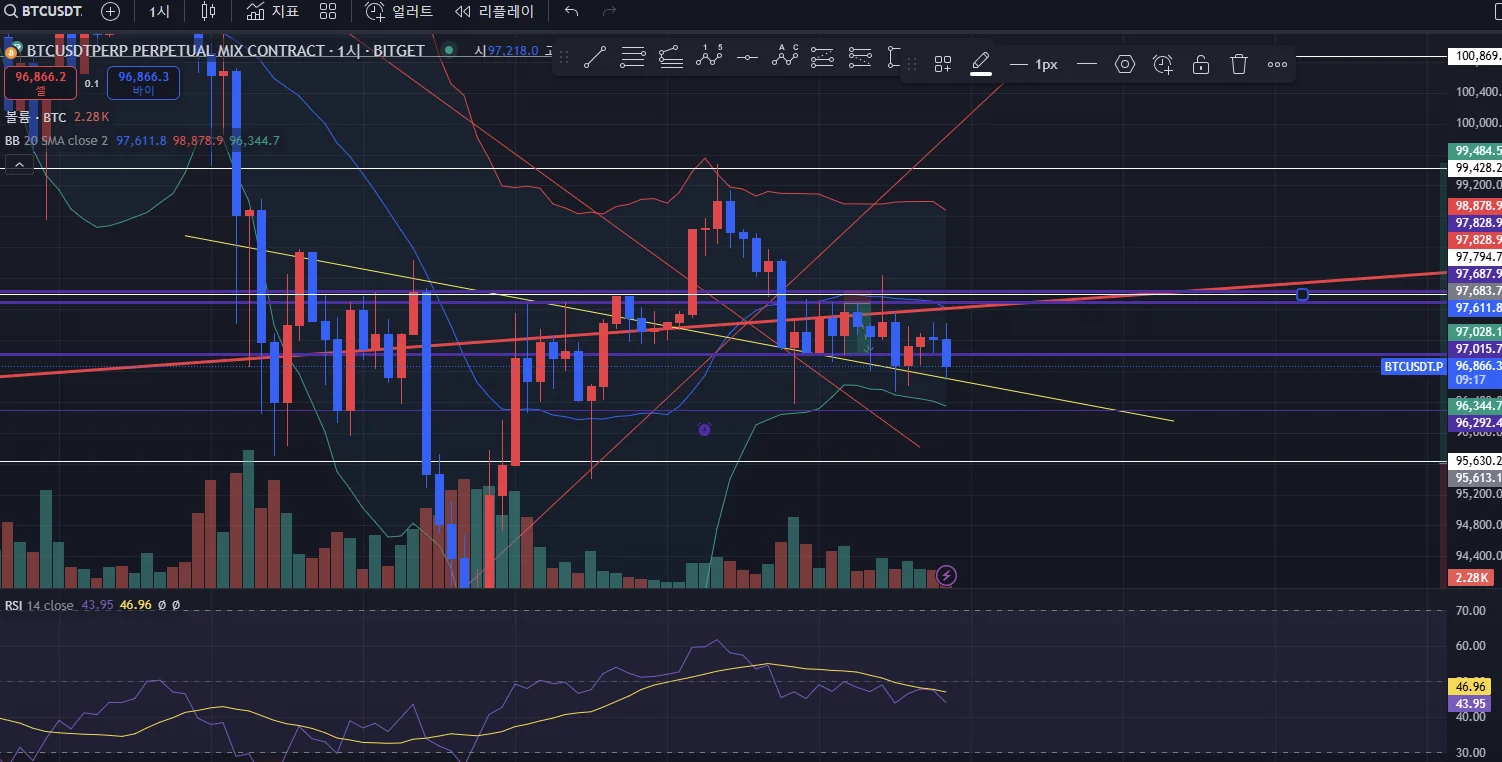Click the blue 97,611.8 price scale label
Viewport: 1502px width, 762px height.
click(1476, 308)
